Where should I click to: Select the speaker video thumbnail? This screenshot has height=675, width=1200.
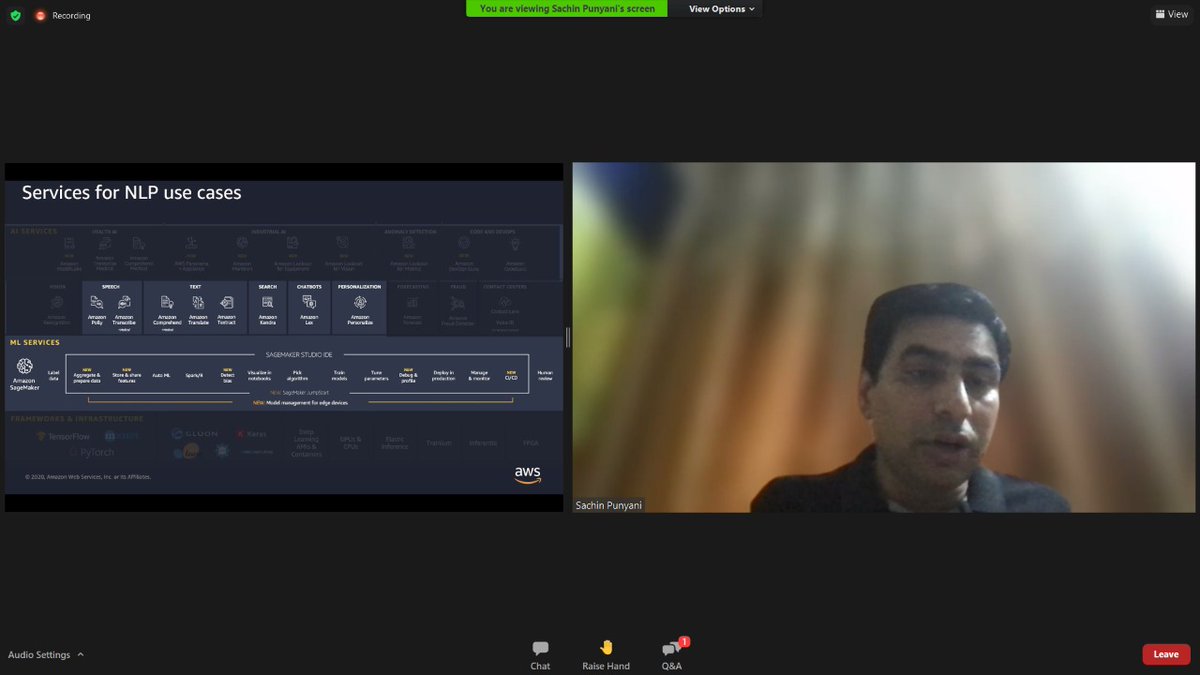pyautogui.click(x=883, y=337)
